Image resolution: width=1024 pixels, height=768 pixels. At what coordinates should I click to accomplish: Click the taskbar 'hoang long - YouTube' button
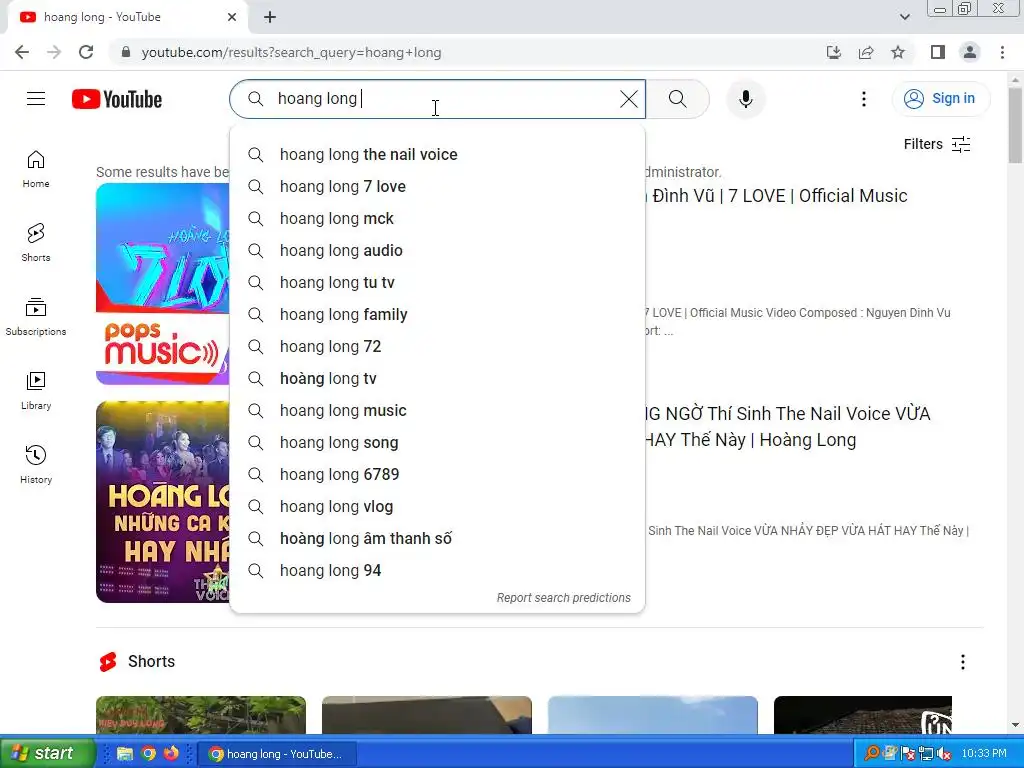pos(278,754)
